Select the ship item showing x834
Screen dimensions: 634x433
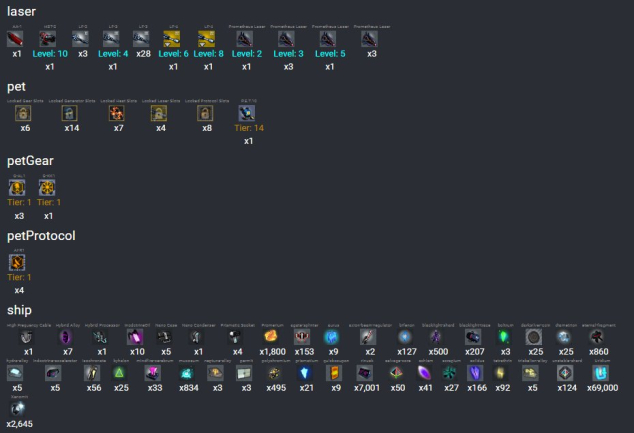coord(189,373)
